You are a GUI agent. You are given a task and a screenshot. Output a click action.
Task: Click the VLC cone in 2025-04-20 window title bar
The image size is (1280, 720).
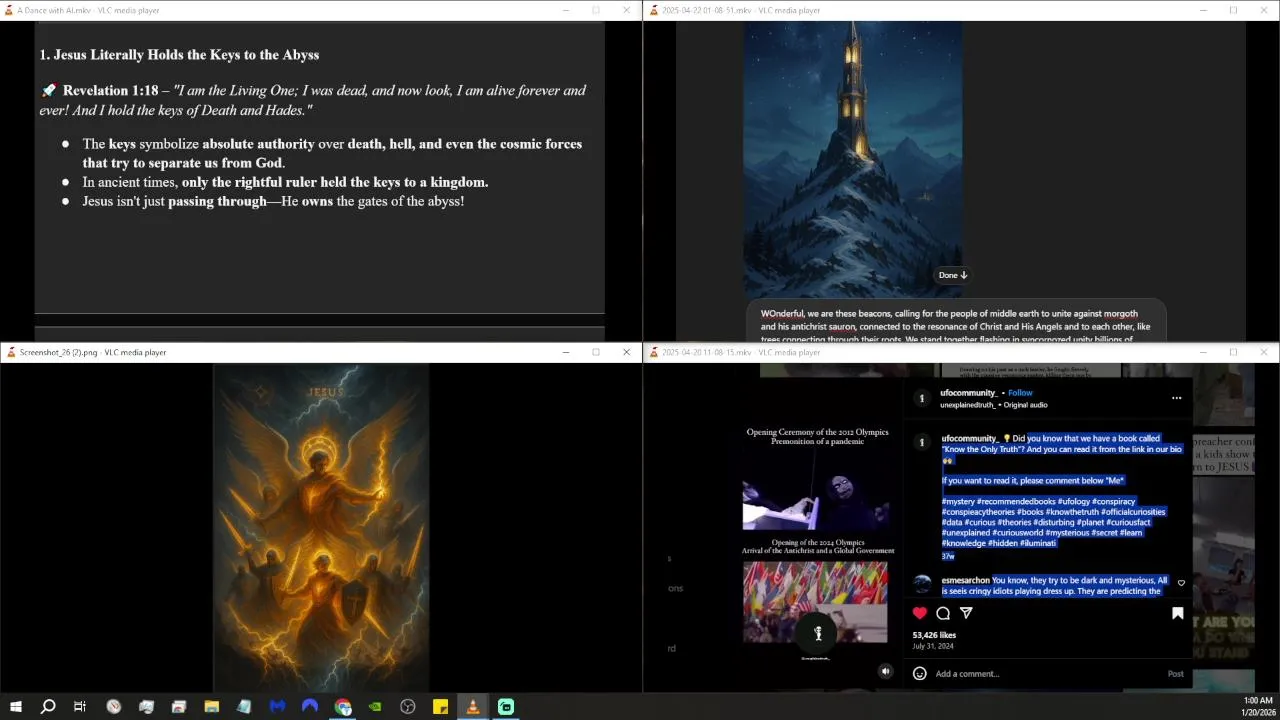click(x=653, y=352)
